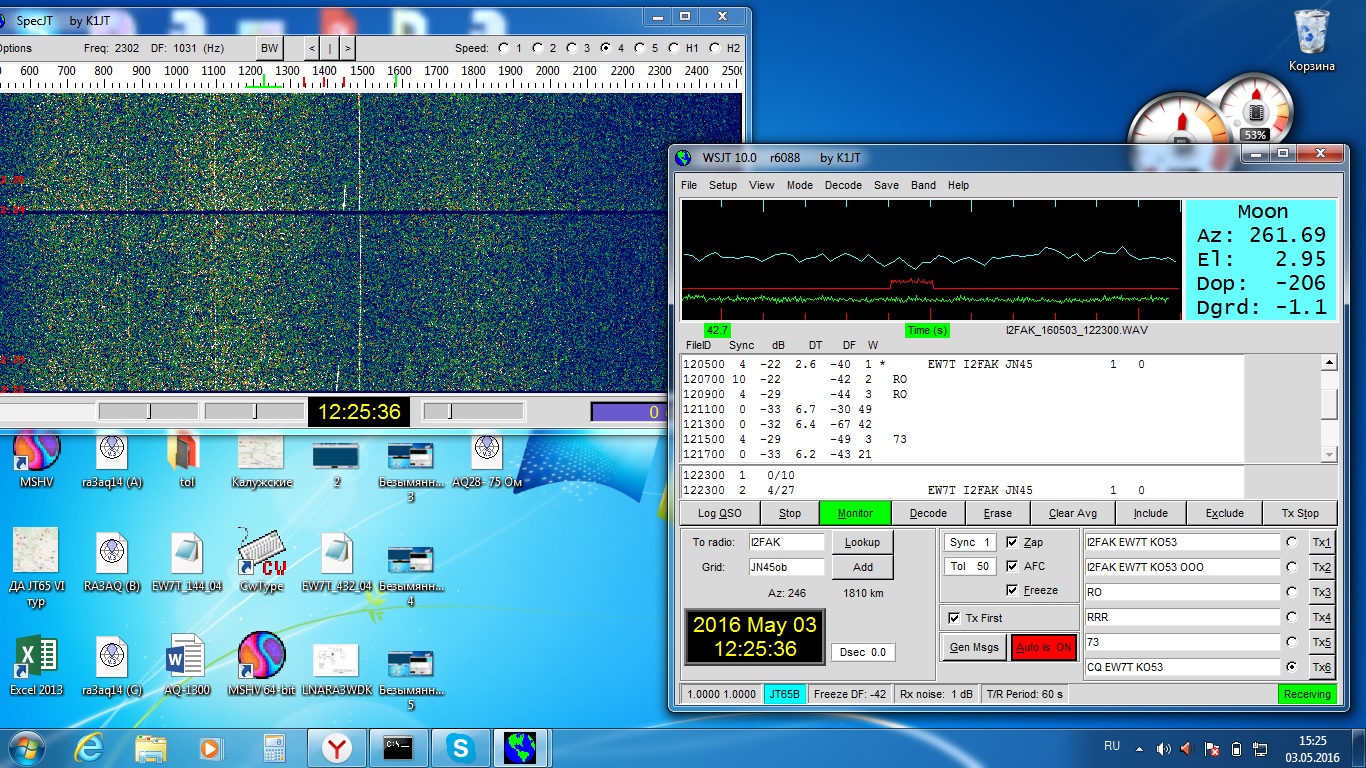Screen dimensions: 1366x768
Task: Toggle the Zap checkbox
Action: coord(1012,542)
